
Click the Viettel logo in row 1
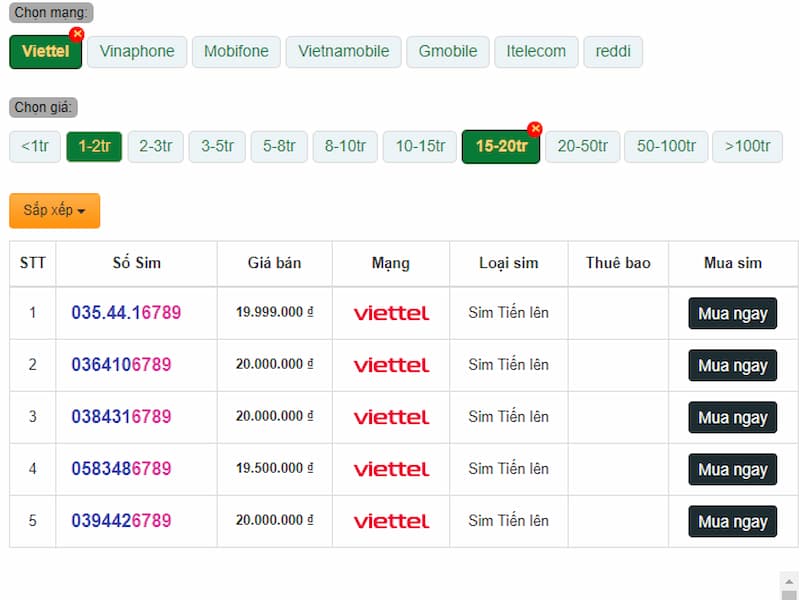point(391,313)
